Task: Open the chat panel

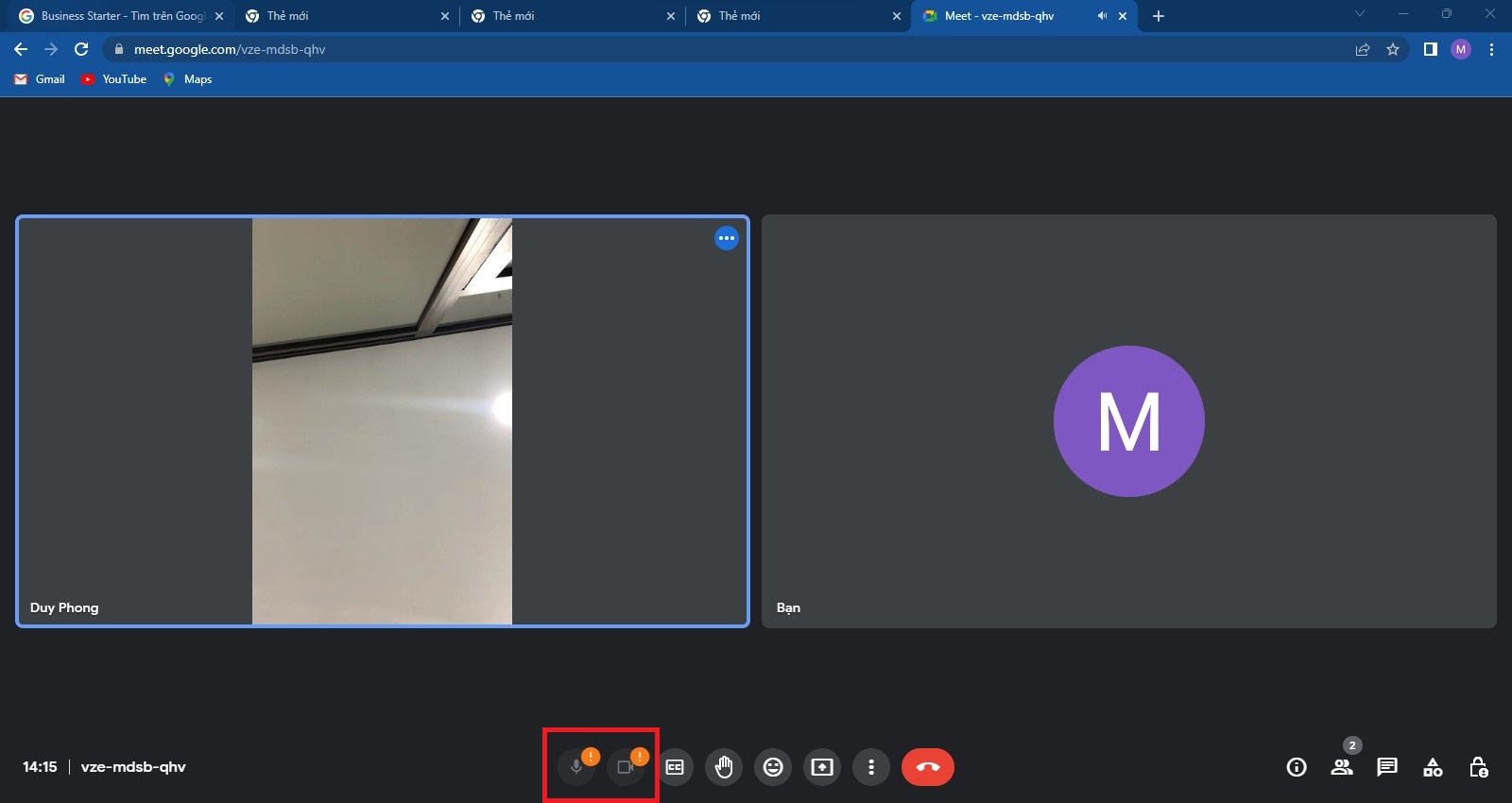Action: 1387,767
